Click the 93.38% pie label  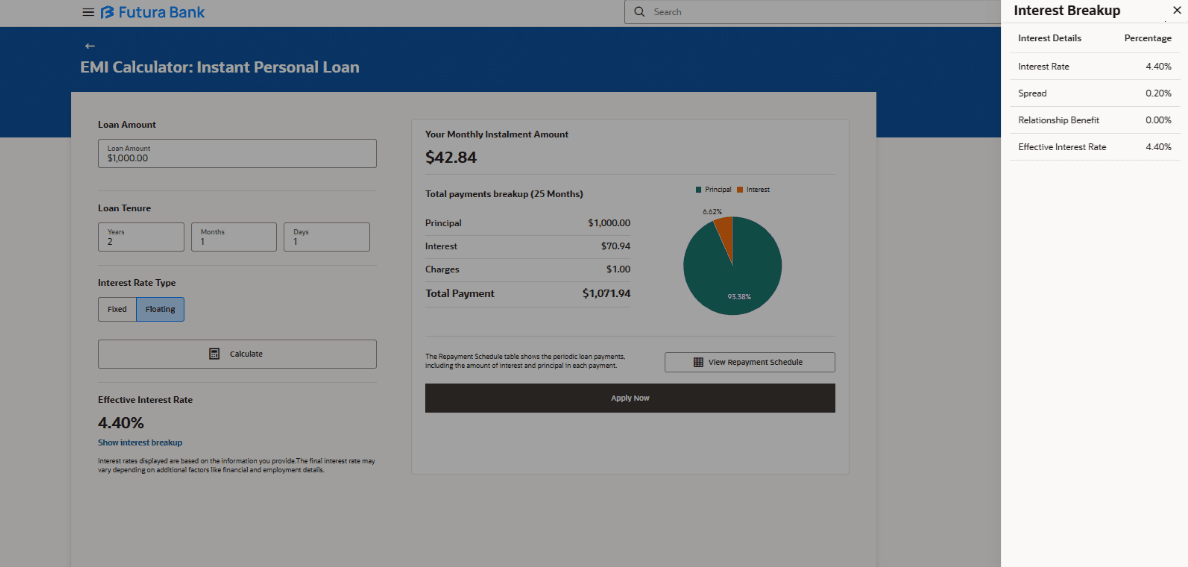click(739, 296)
